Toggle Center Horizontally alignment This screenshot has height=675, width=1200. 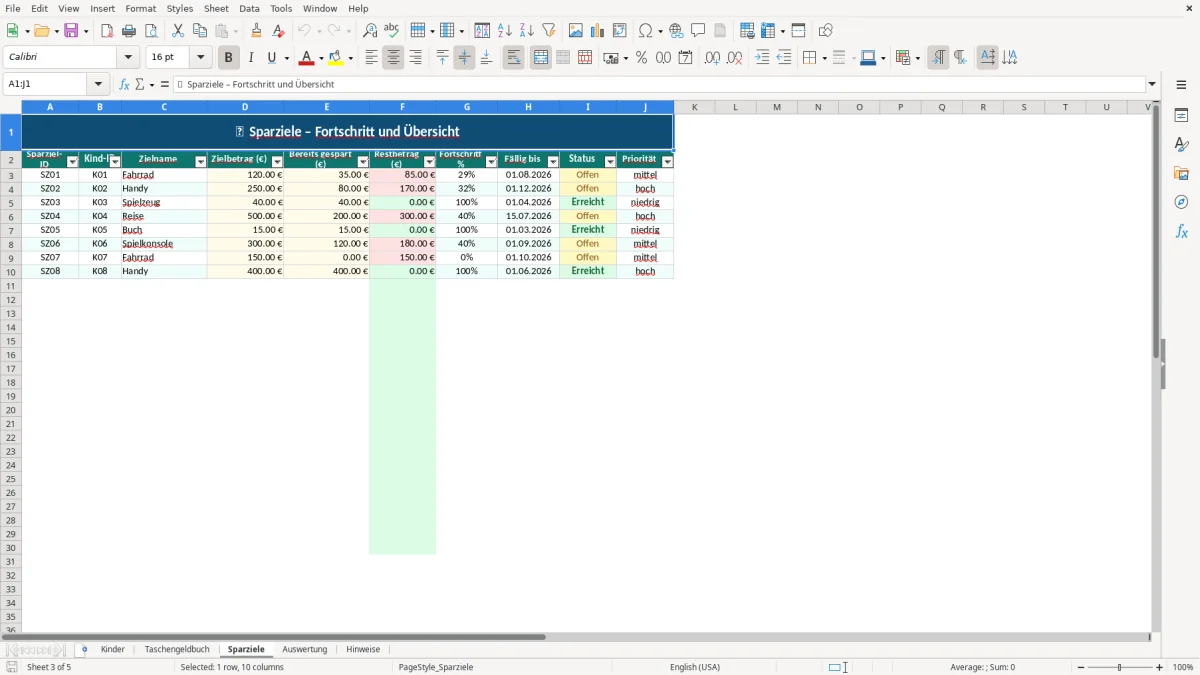393,58
